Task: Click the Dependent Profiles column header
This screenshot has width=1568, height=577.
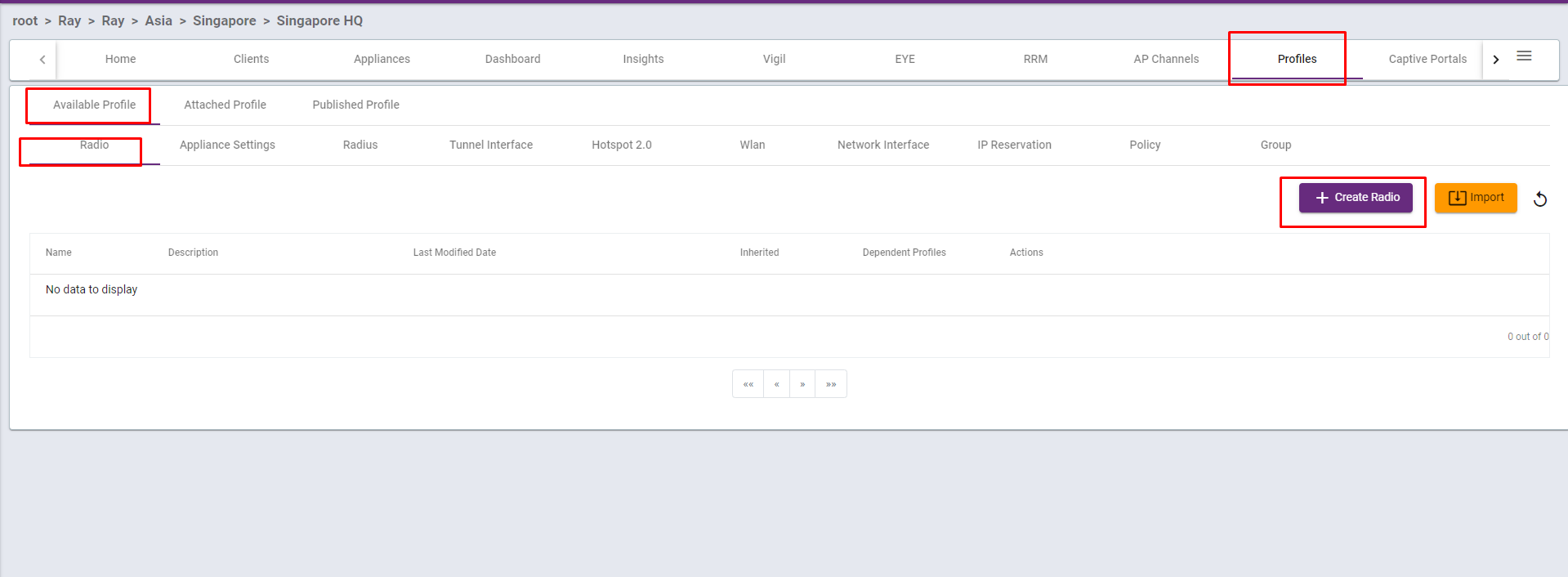Action: (905, 253)
